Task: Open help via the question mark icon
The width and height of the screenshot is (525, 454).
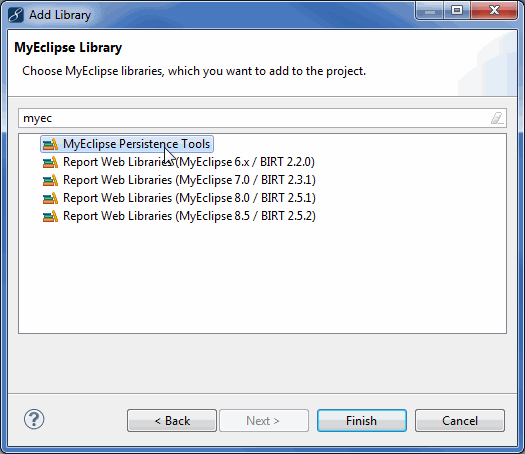Action: 34,419
